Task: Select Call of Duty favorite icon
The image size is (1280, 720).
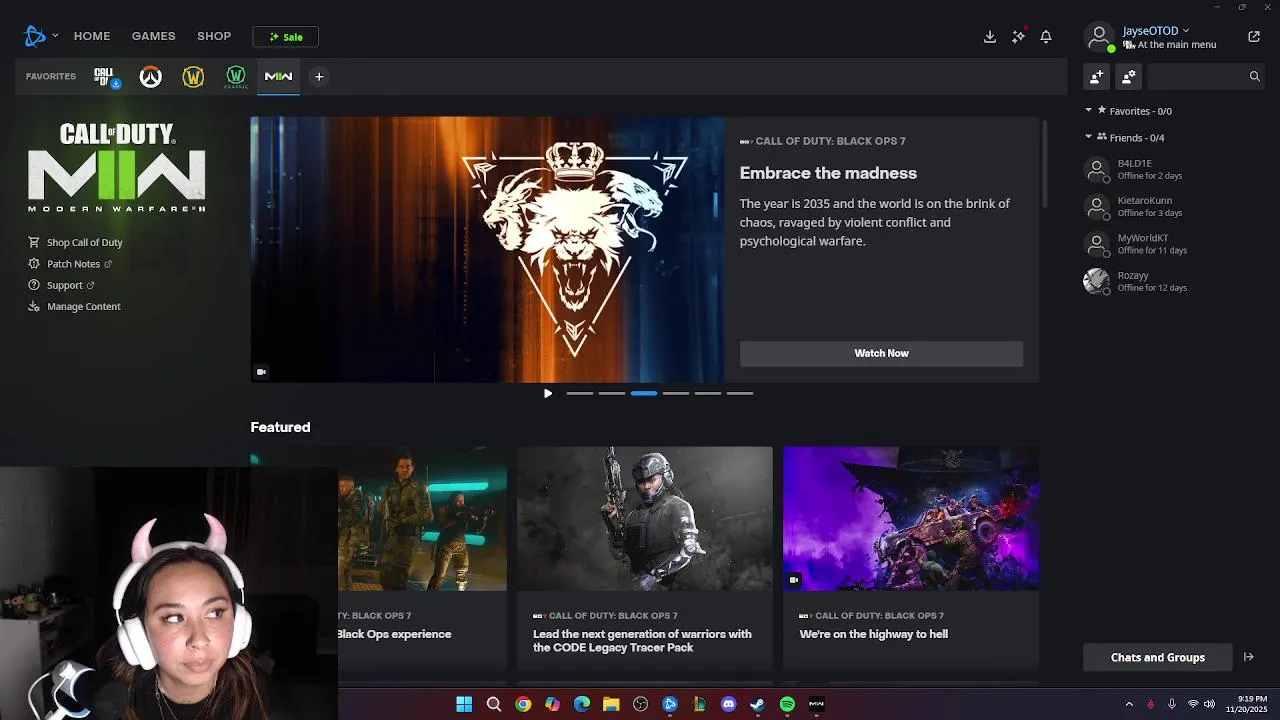Action: pyautogui.click(x=105, y=77)
